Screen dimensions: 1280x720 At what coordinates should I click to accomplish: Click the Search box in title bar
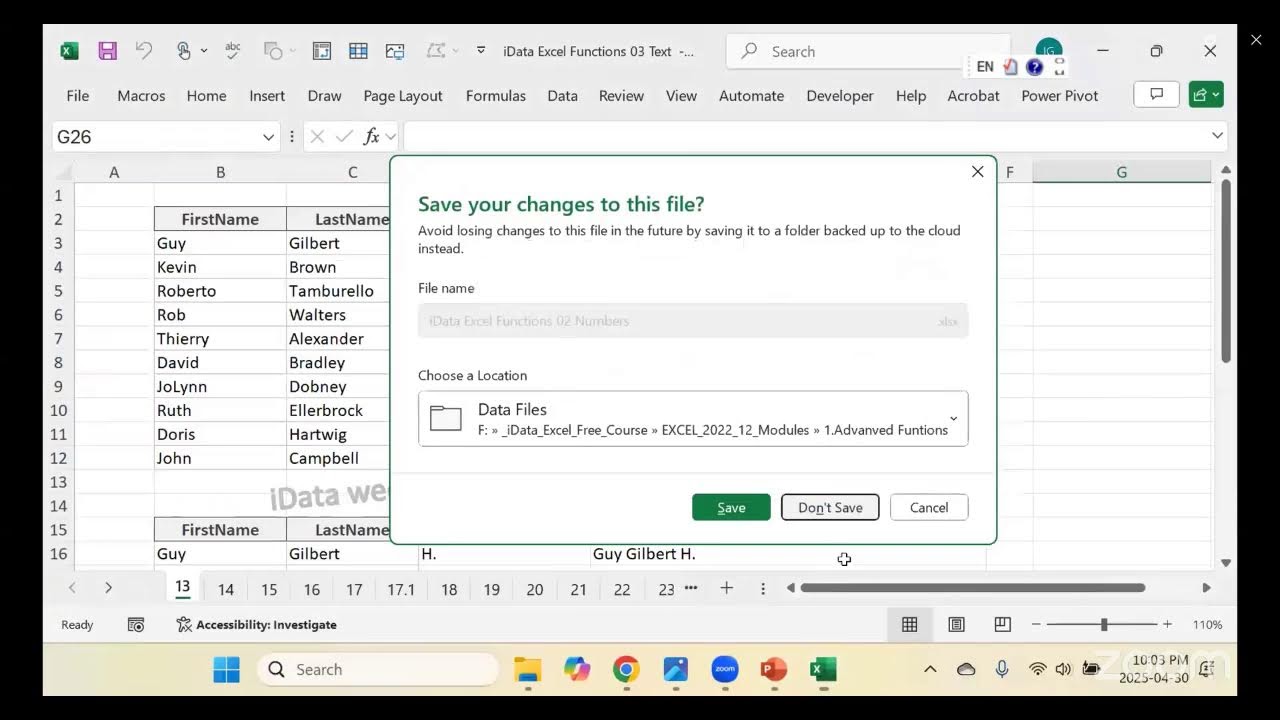point(867,51)
